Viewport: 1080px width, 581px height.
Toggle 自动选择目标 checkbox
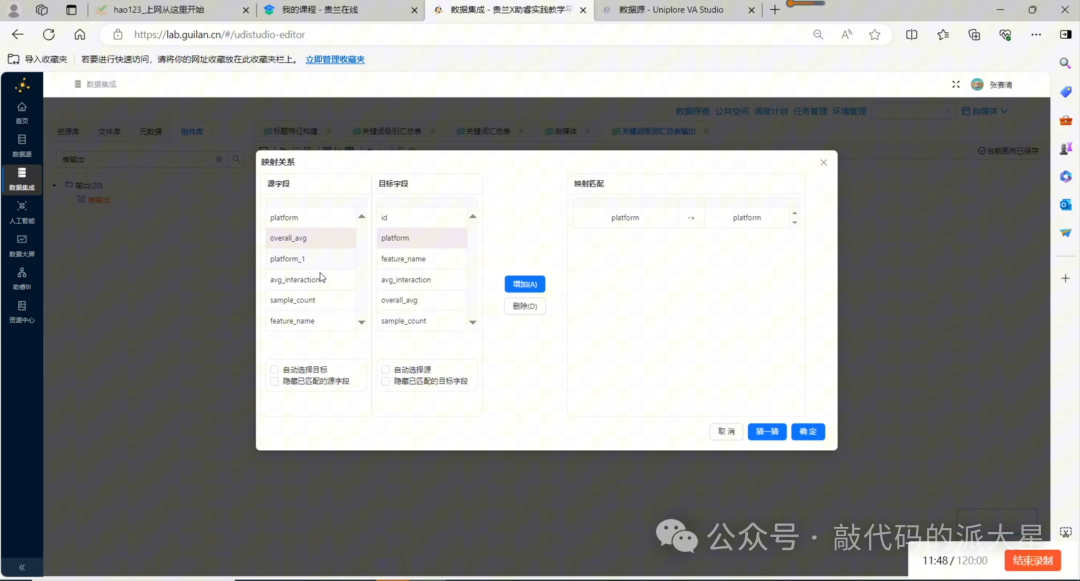pyautogui.click(x=274, y=370)
